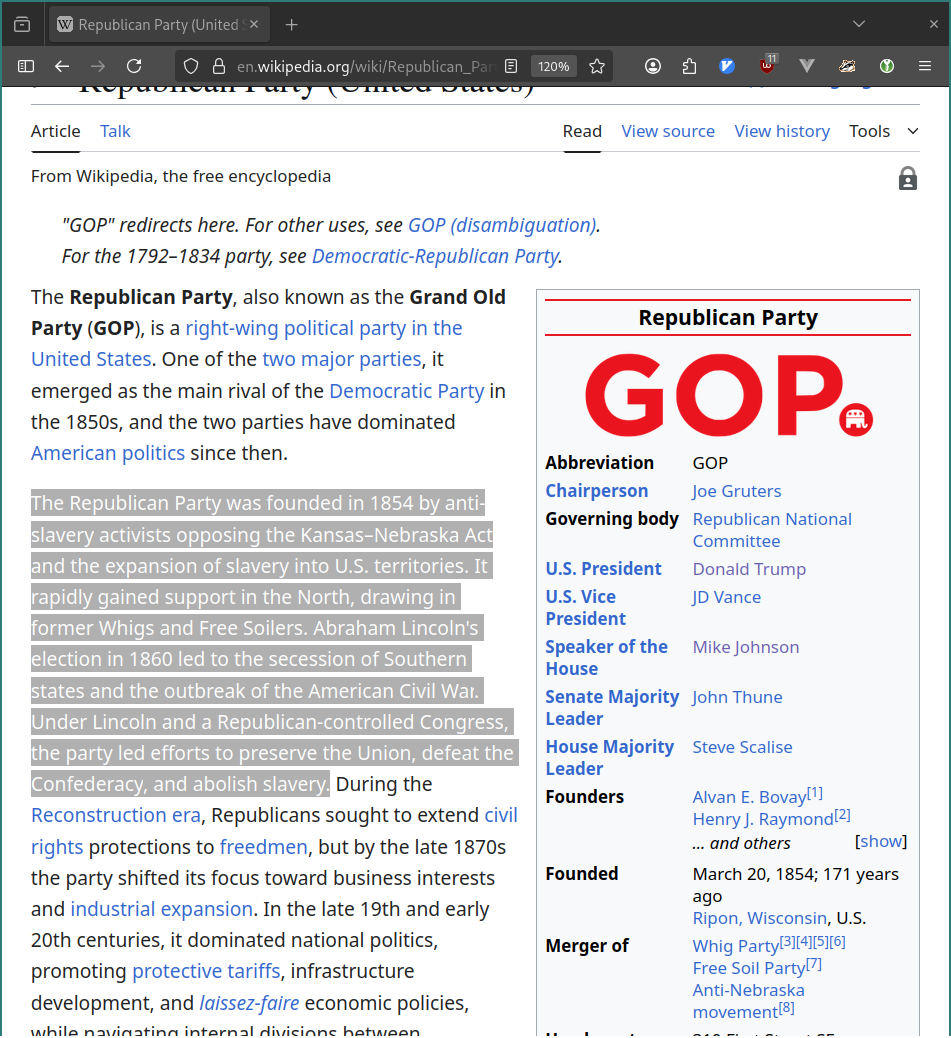Open the Joe Gruters link
Screen dimensions: 951x1038
[737, 491]
